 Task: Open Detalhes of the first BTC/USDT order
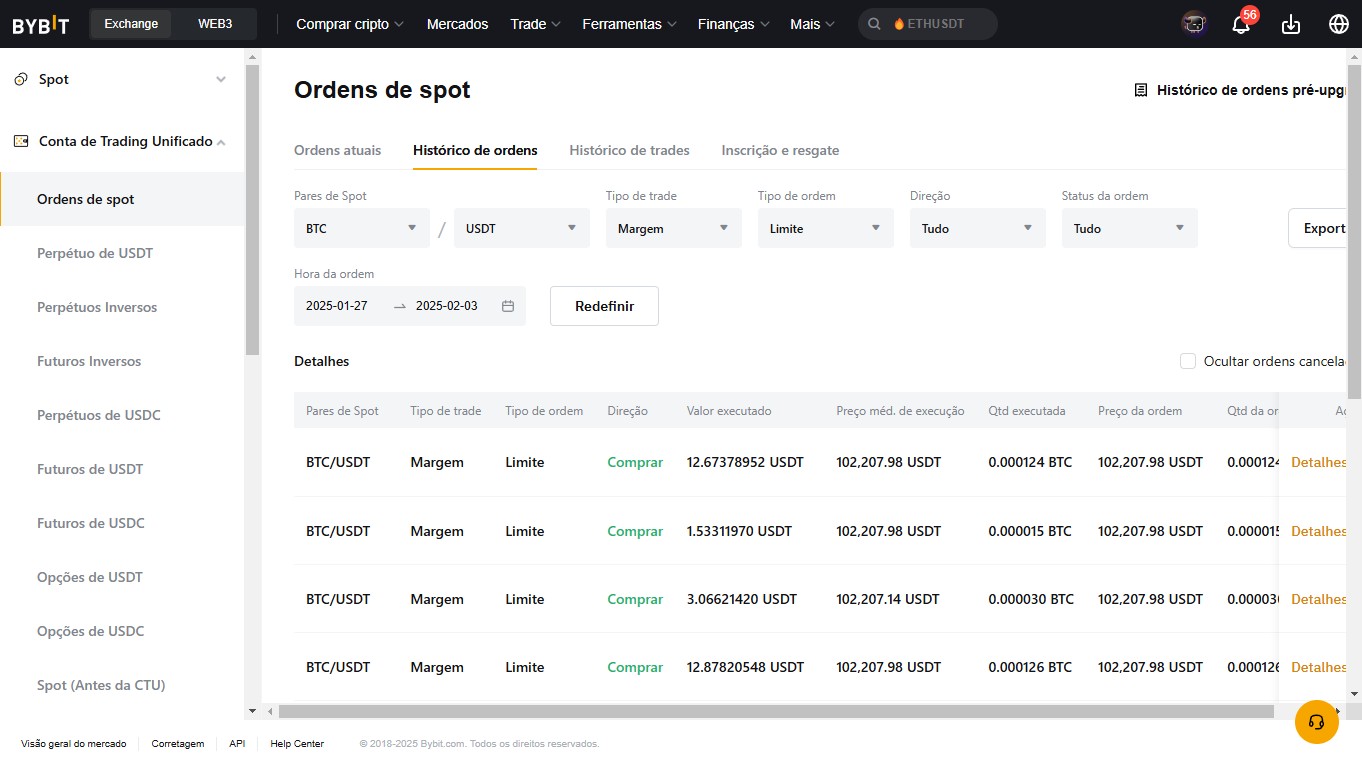1316,462
